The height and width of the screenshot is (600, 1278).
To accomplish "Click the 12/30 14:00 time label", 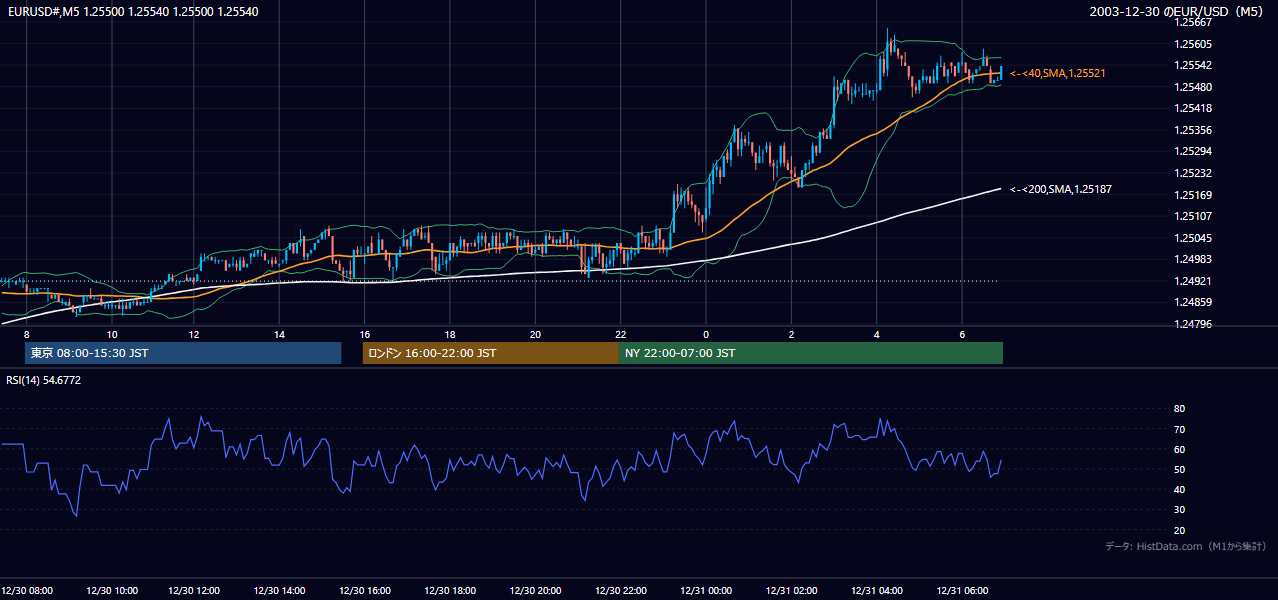I will click(x=280, y=590).
